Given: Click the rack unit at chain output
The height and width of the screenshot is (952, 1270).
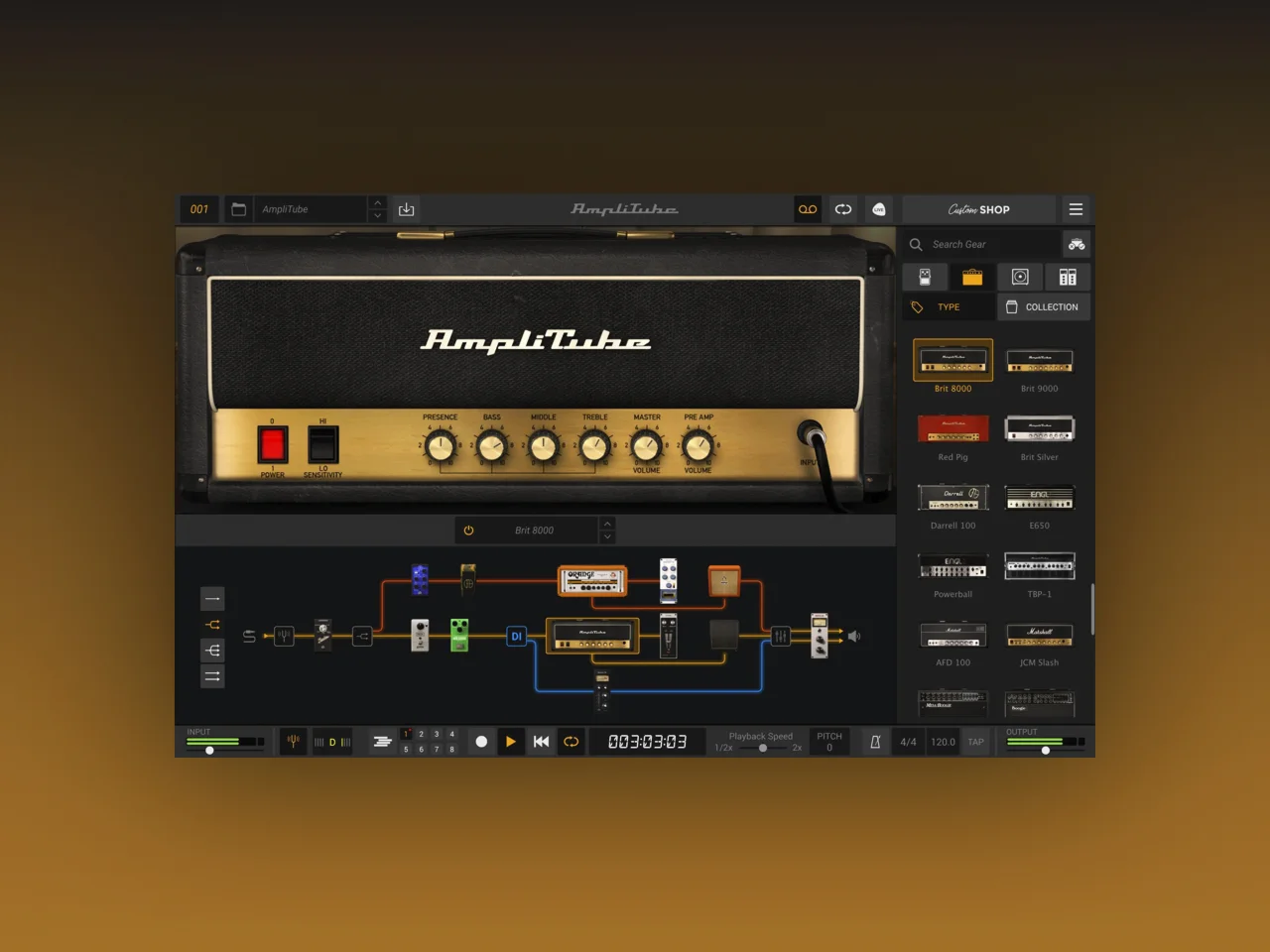Looking at the screenshot, I should 820,636.
